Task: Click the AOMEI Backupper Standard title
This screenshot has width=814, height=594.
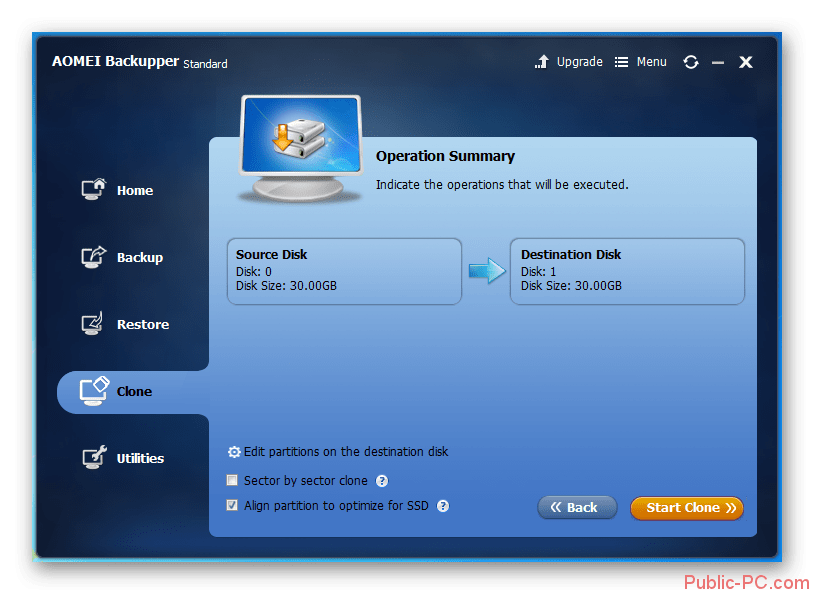Action: coord(140,62)
